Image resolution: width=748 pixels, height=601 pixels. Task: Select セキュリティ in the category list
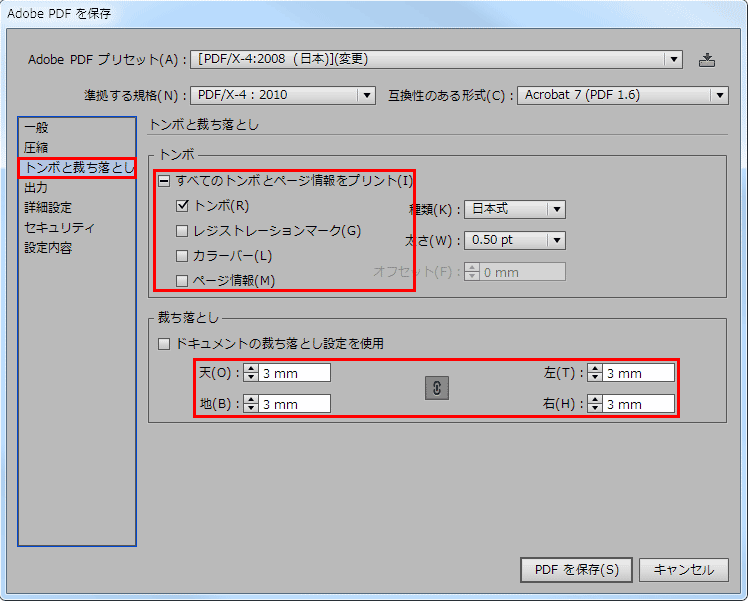point(76,228)
